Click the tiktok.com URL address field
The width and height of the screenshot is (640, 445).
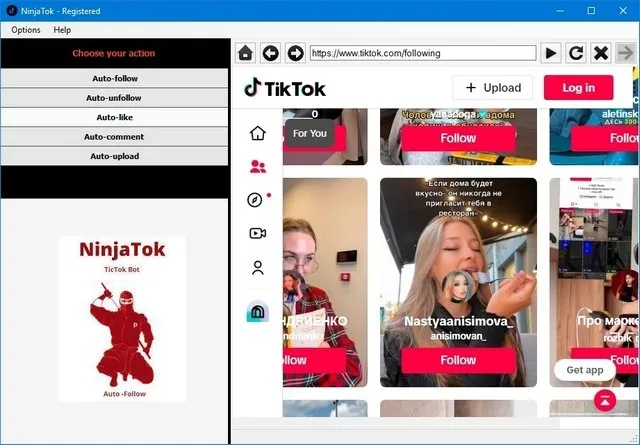coord(423,53)
